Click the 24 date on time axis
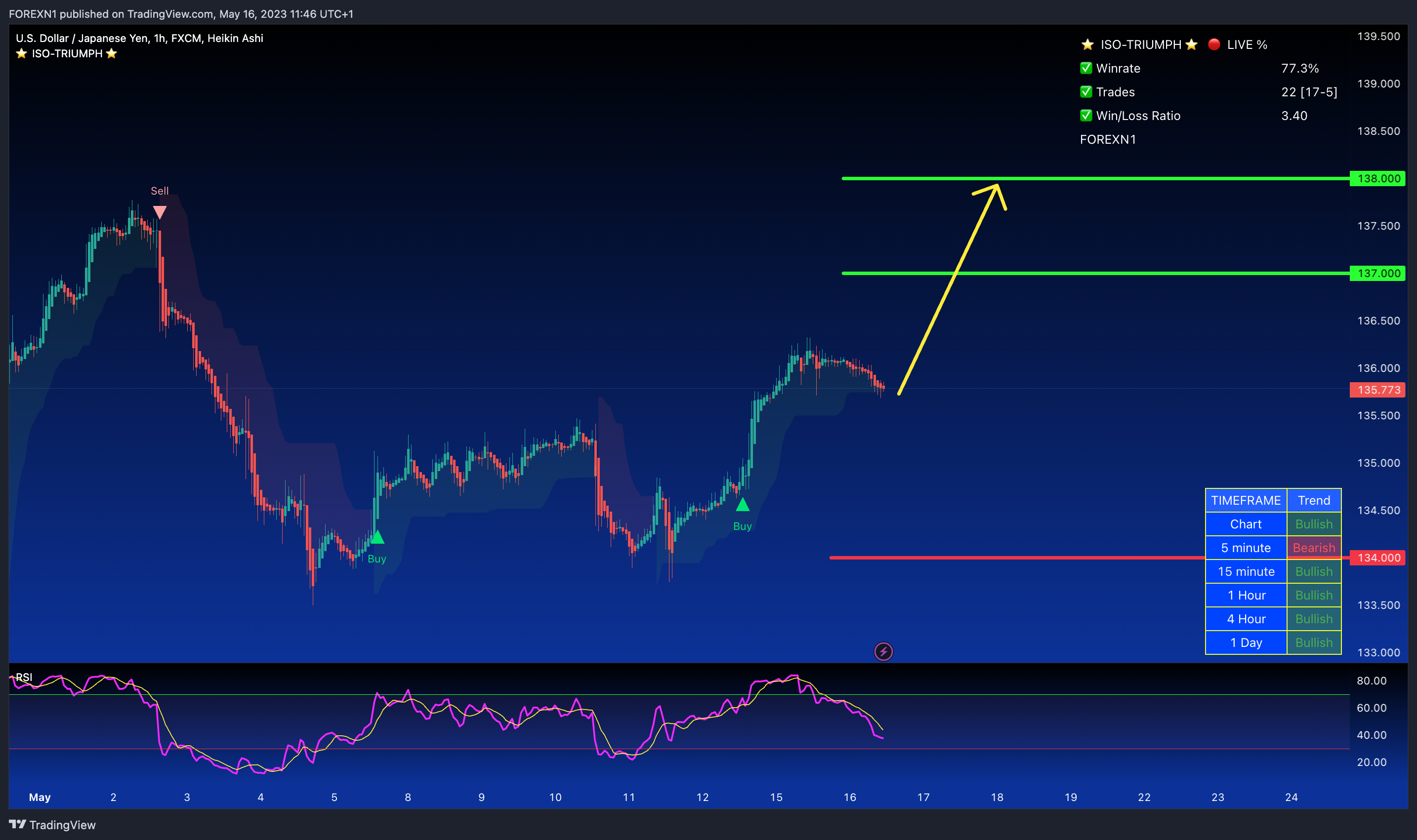The width and height of the screenshot is (1417, 840). pyautogui.click(x=1292, y=797)
